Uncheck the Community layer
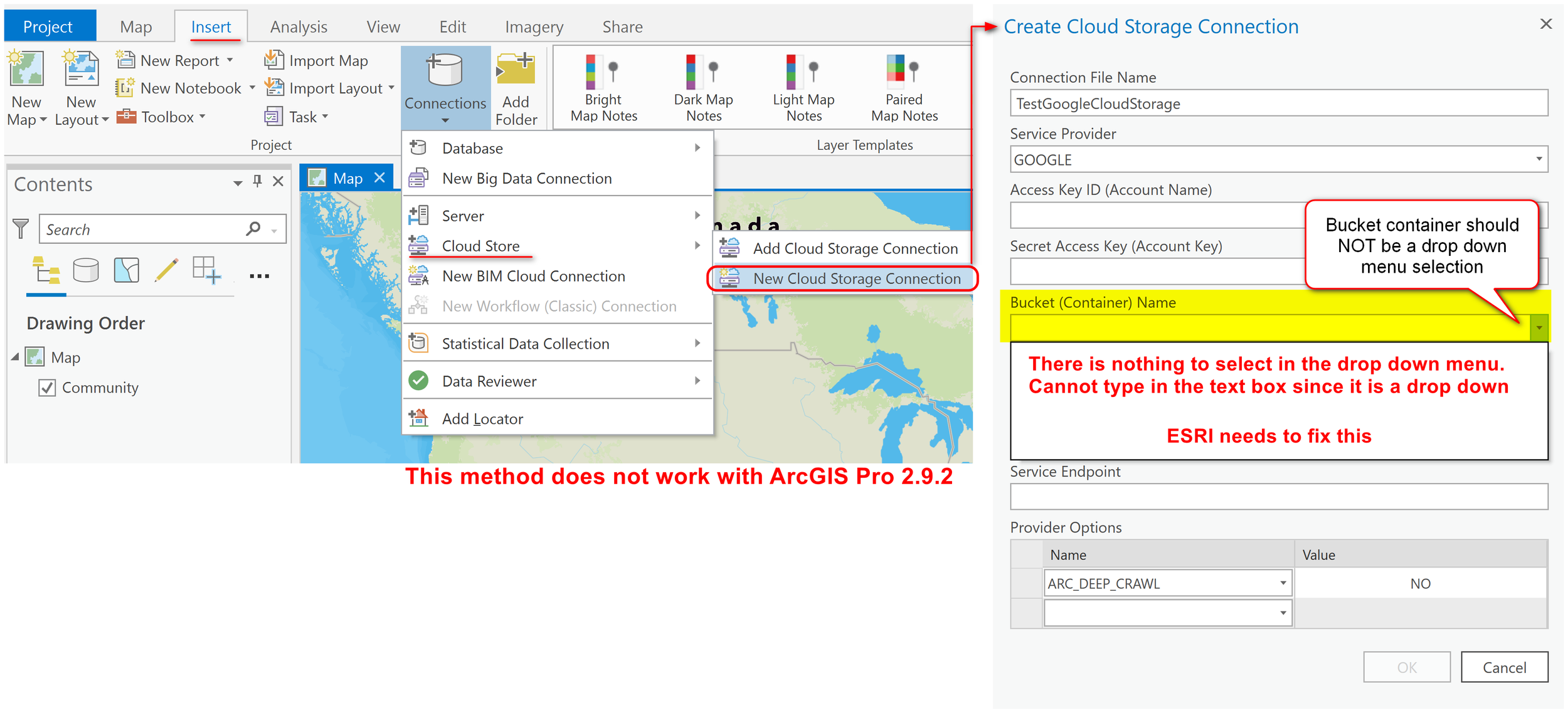The image size is (1568, 713). (x=47, y=388)
